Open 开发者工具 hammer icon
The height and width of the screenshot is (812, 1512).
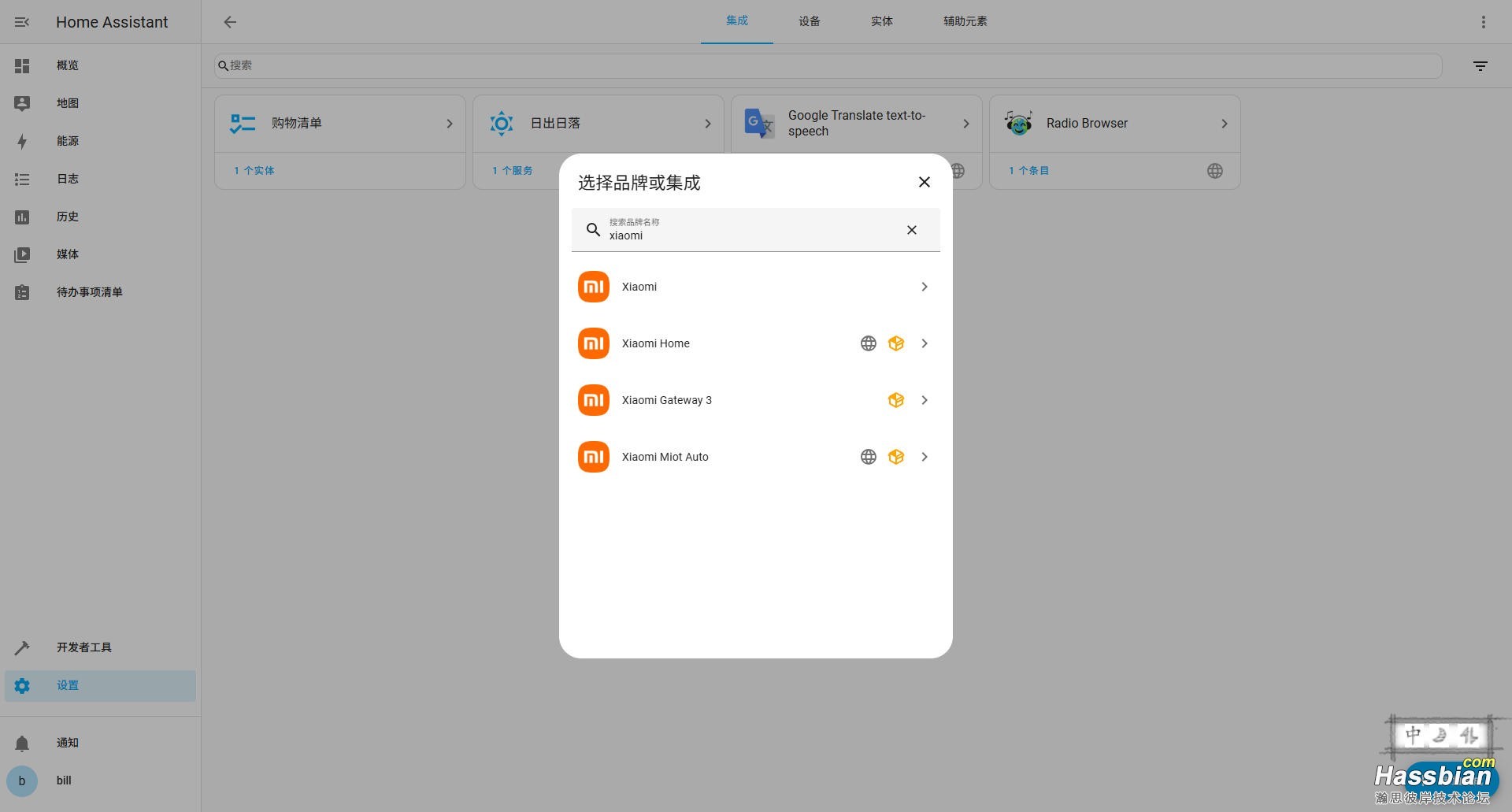(x=22, y=647)
